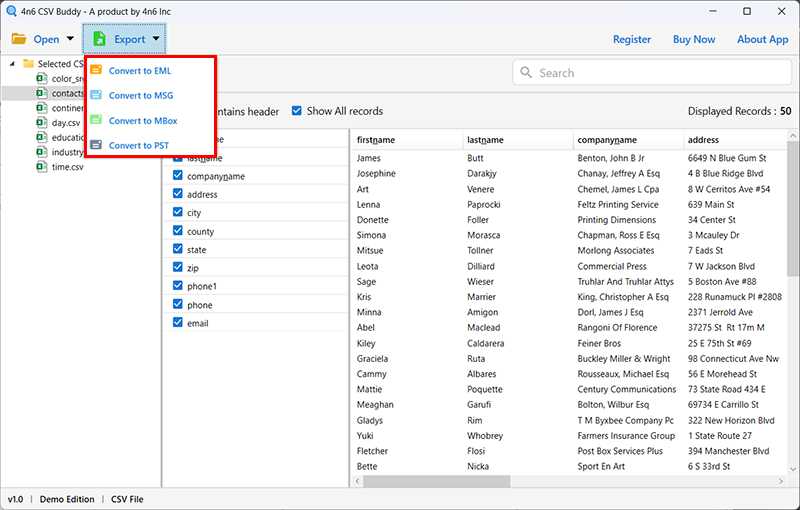The width and height of the screenshot is (800, 510).
Task: Click the Open folder icon
Action: pyautogui.click(x=19, y=39)
